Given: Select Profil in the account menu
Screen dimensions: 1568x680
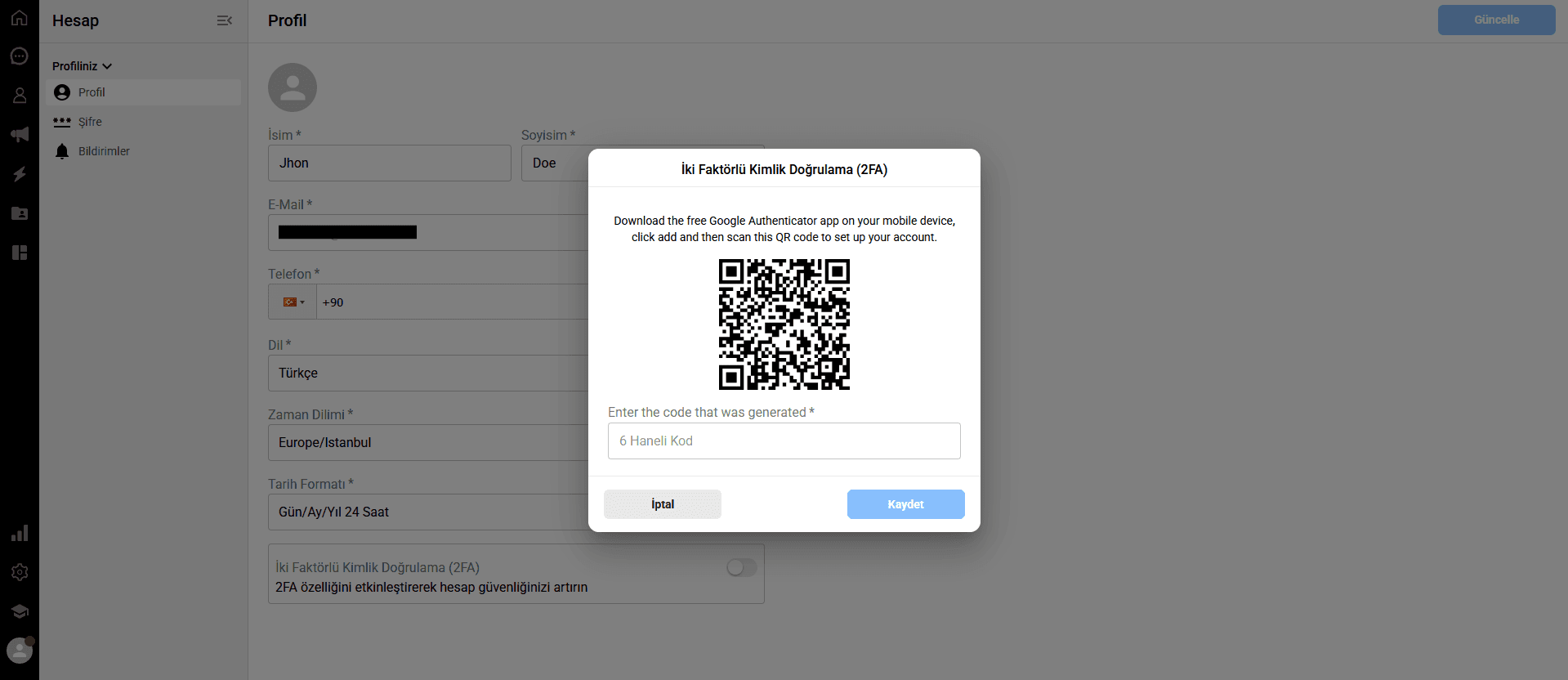Looking at the screenshot, I should coord(144,92).
